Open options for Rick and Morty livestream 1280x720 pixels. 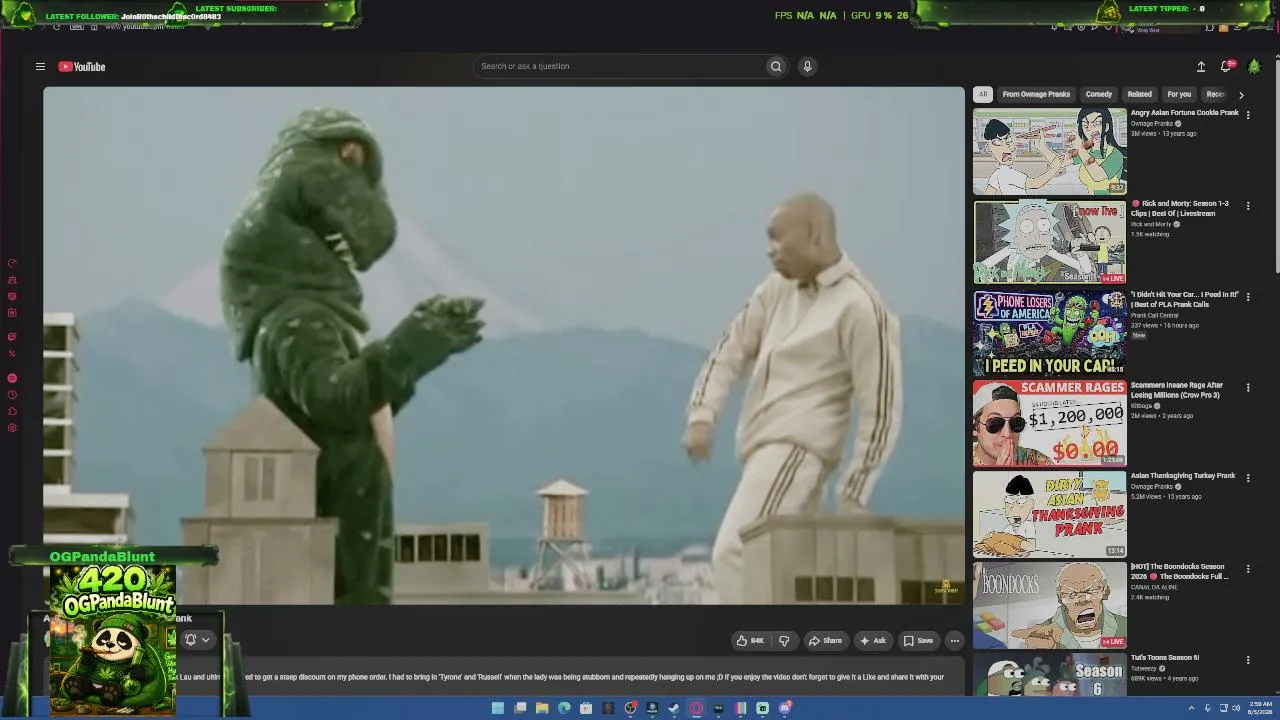(x=1248, y=206)
